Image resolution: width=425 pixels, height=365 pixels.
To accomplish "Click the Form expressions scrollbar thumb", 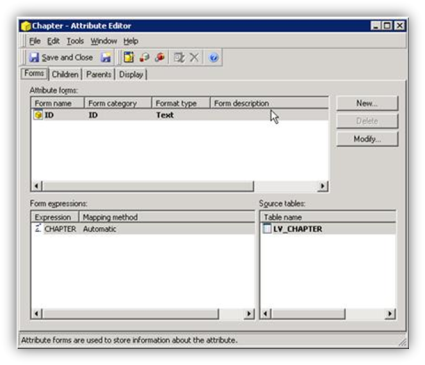I will [x=130, y=313].
